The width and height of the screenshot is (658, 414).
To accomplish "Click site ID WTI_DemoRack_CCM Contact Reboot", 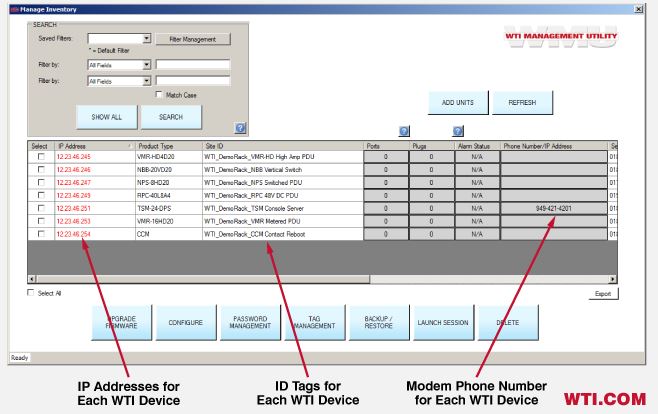I will 254,234.
